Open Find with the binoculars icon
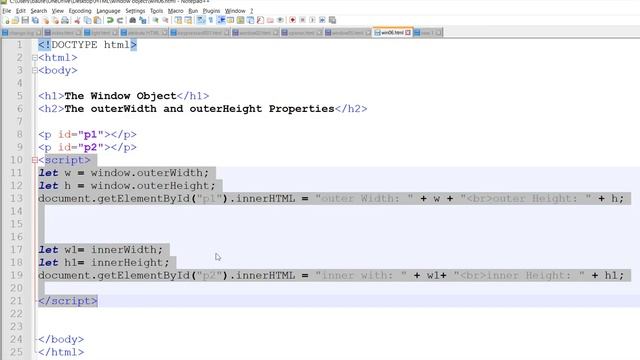Viewport: 640px width, 360px height. click(x=132, y=20)
